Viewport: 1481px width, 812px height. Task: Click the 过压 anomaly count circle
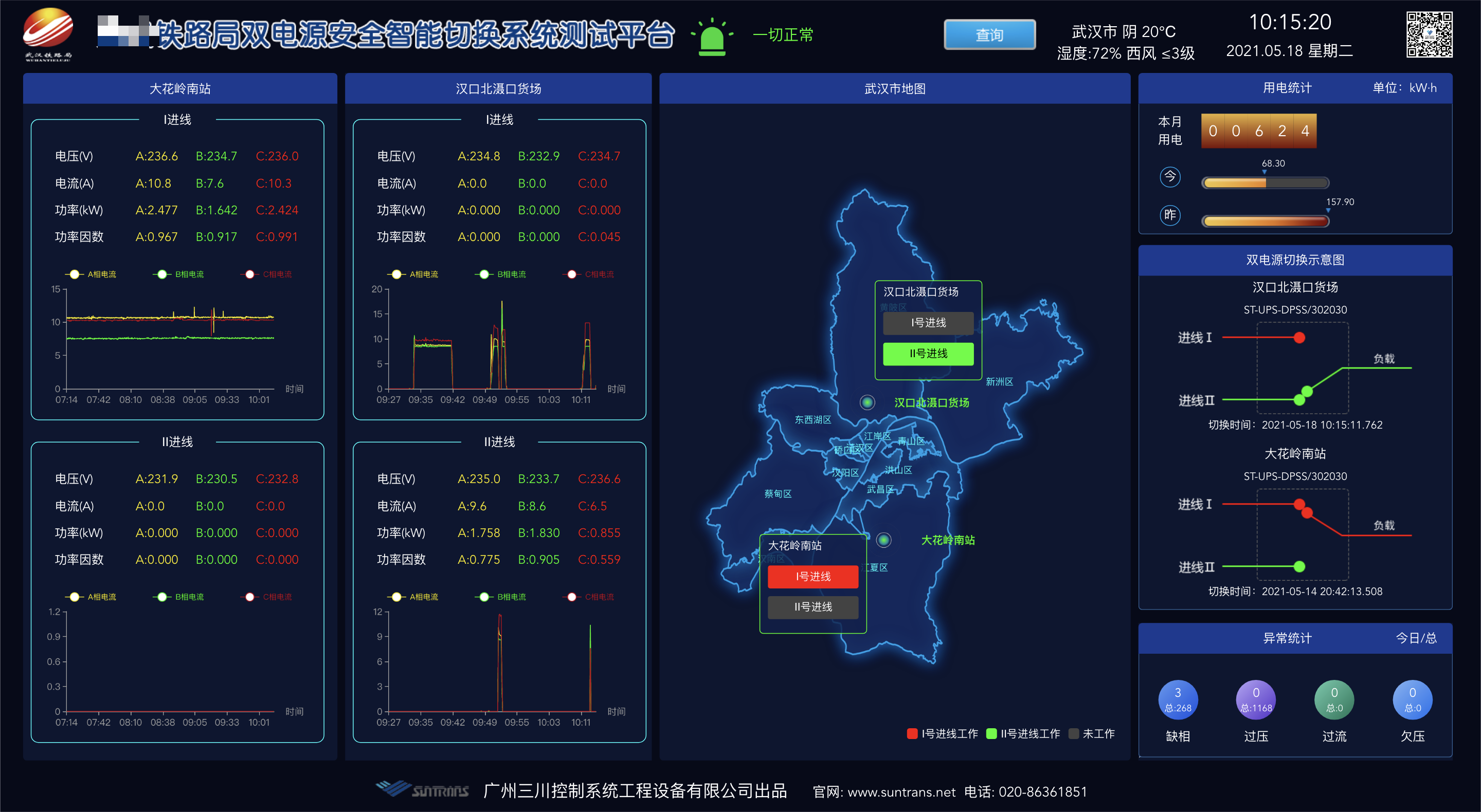[x=1256, y=700]
